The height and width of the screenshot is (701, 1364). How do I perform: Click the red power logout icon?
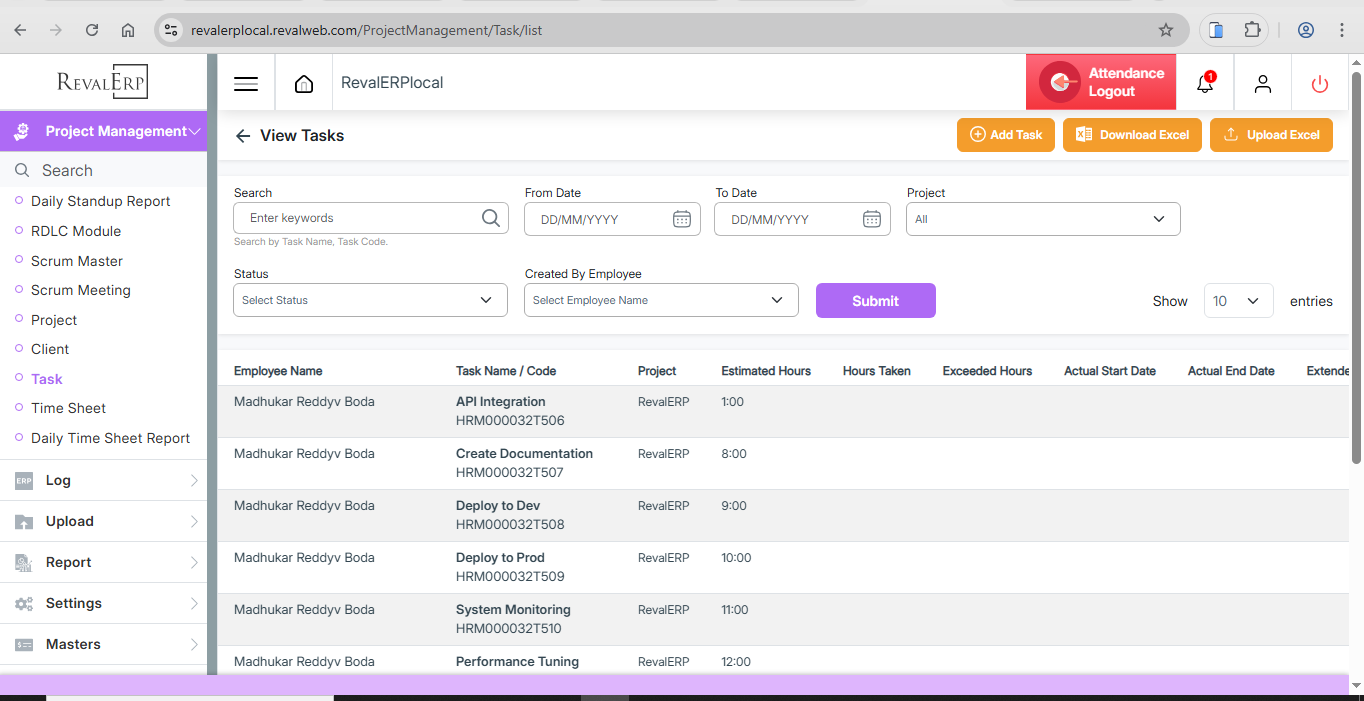[1320, 84]
